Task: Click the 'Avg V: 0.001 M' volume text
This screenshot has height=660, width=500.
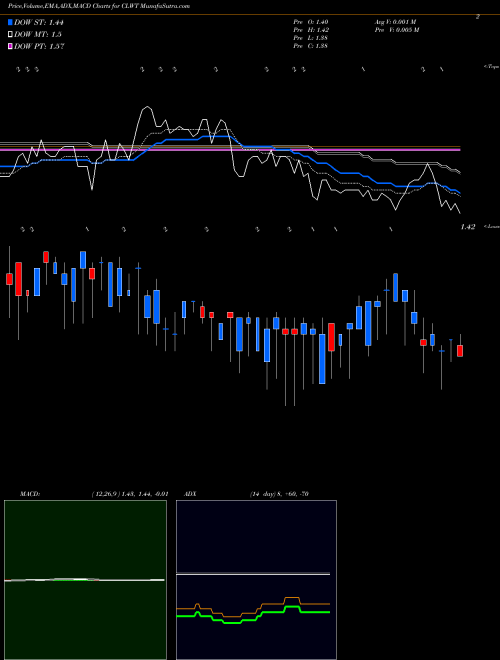Action: [x=395, y=21]
